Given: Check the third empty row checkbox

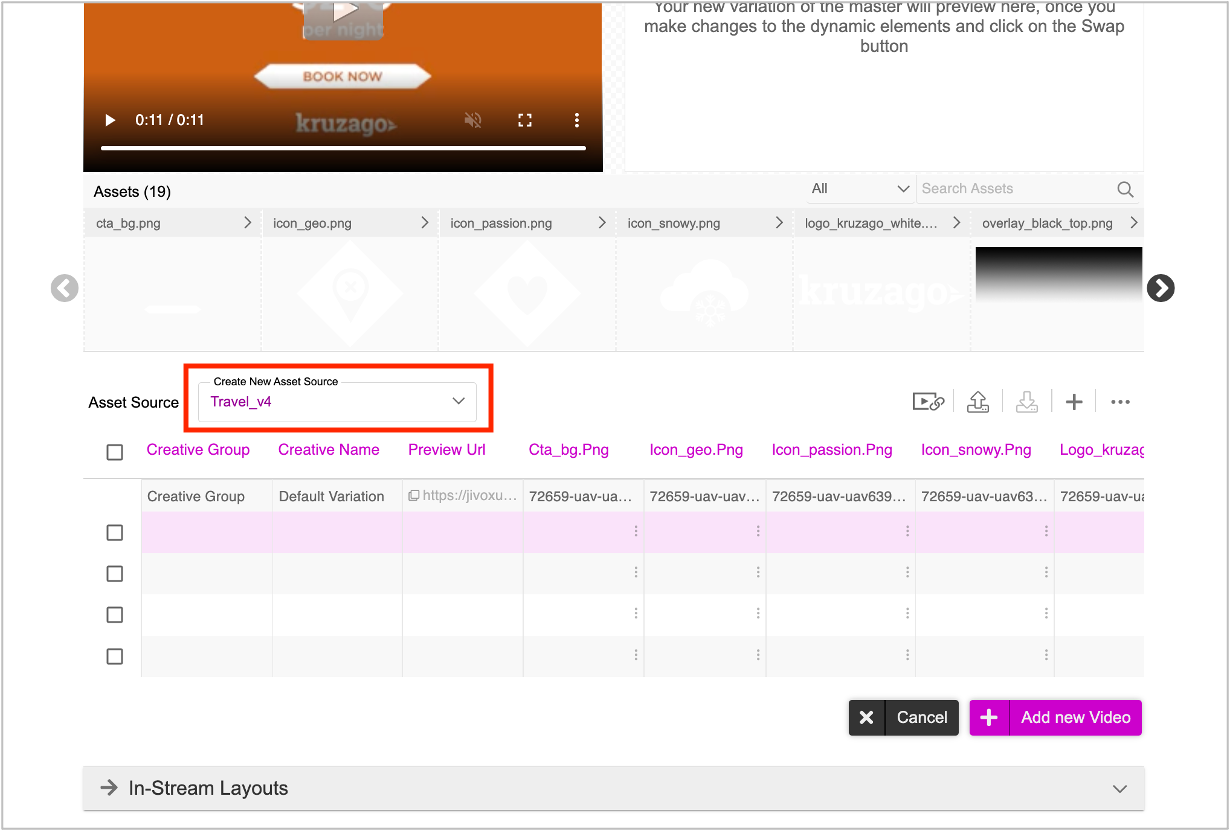Looking at the screenshot, I should [115, 615].
